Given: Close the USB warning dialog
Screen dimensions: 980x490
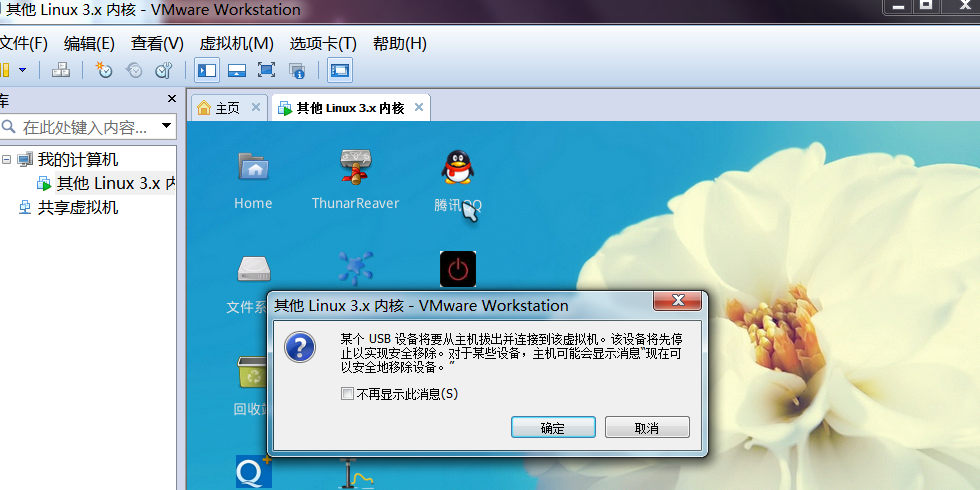Looking at the screenshot, I should tap(678, 301).
